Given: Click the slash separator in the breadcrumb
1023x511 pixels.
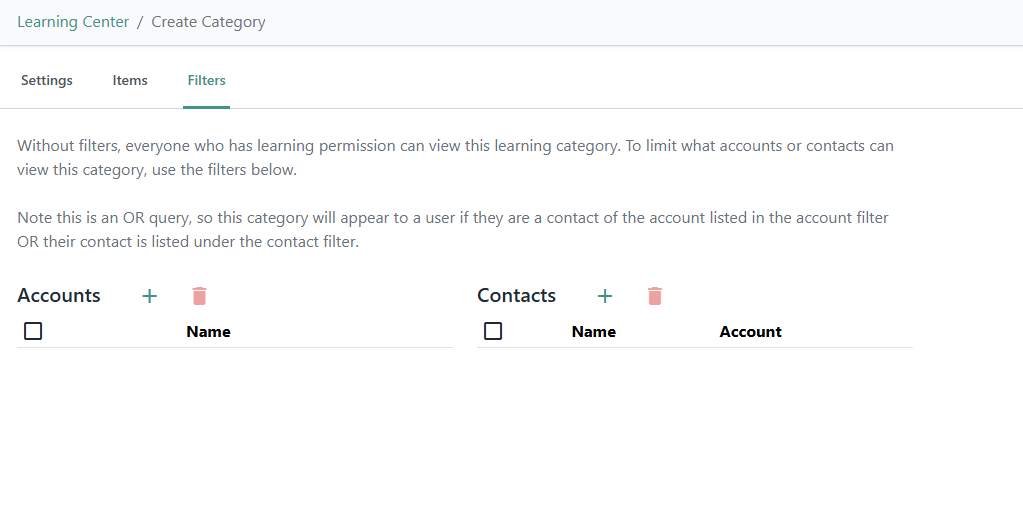Looking at the screenshot, I should coord(140,22).
